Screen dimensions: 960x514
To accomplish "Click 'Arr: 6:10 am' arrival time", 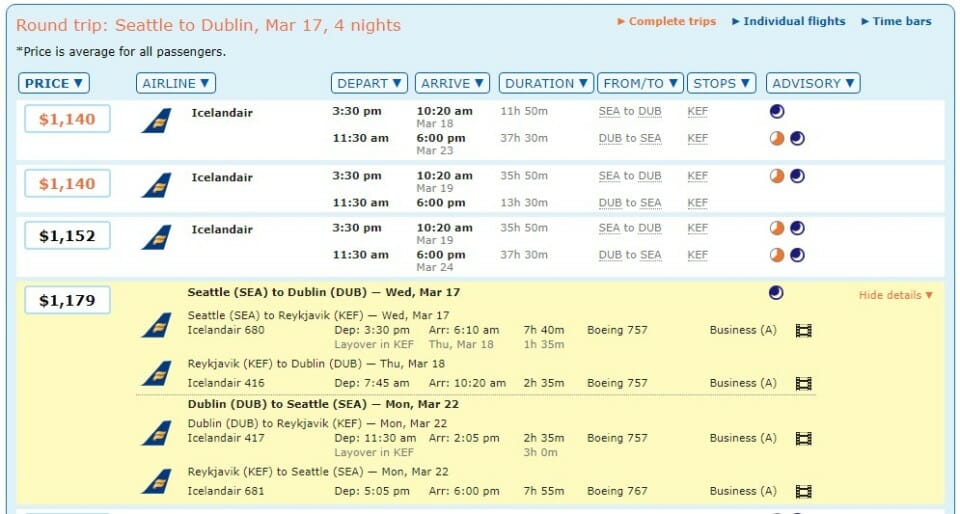I will point(464,330).
